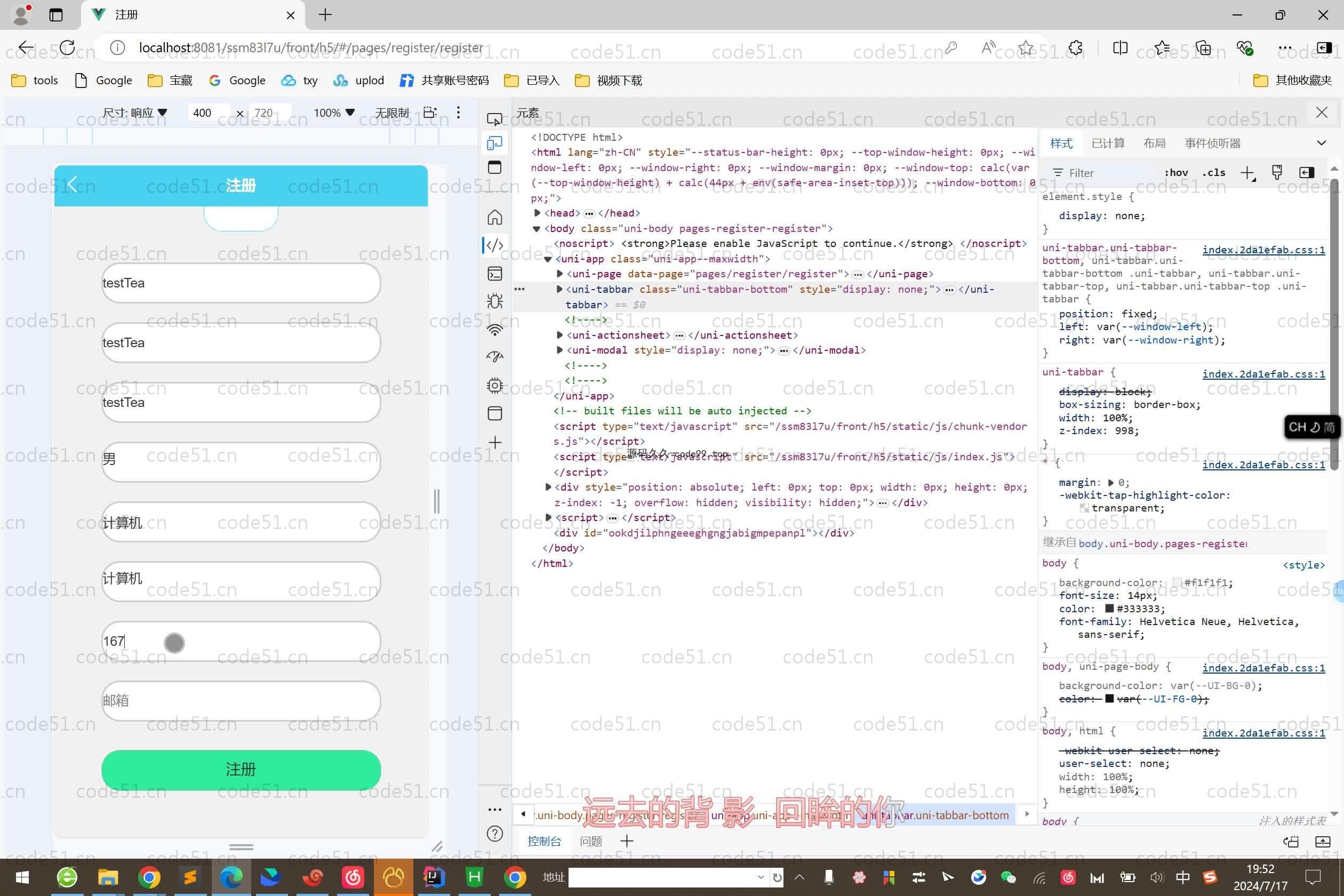This screenshot has height=896, width=1344.
Task: Click the #f1f1f1 background color swatch
Action: click(x=1177, y=582)
